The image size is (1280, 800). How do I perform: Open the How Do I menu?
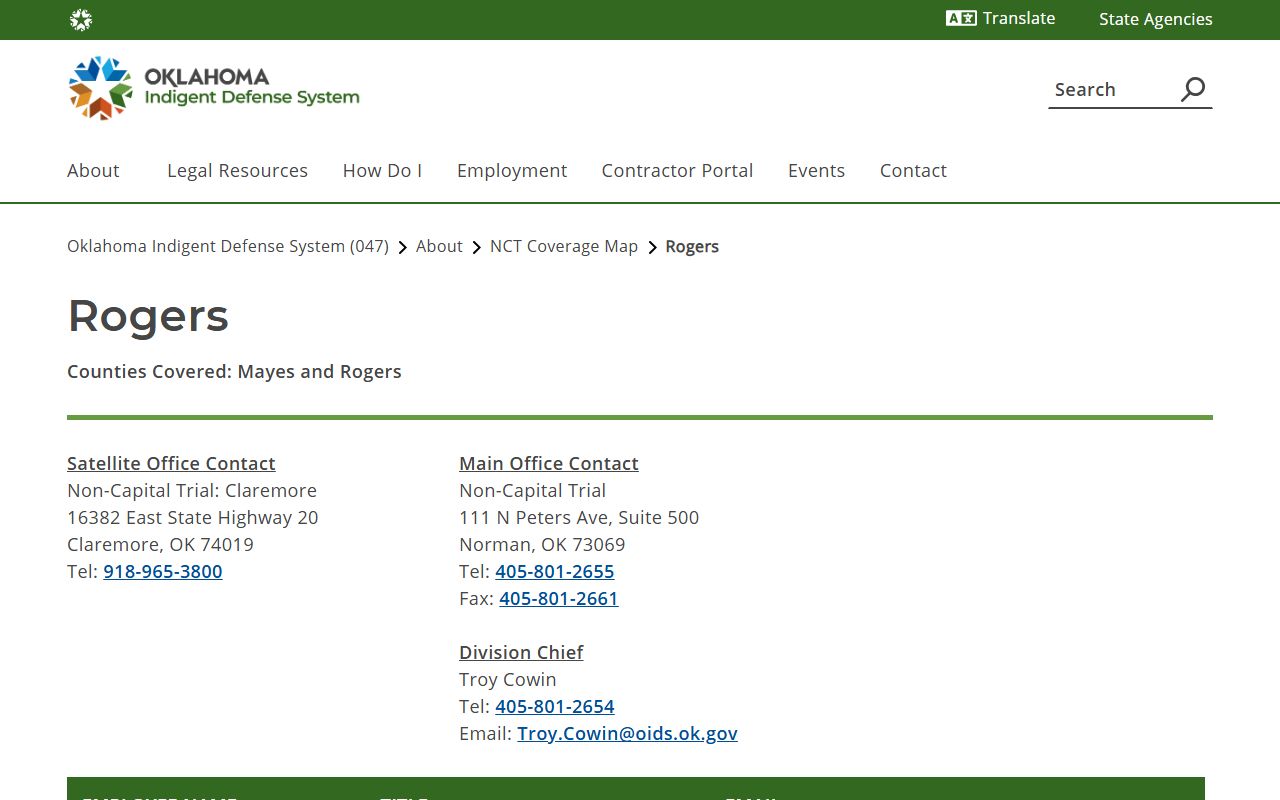click(x=382, y=171)
